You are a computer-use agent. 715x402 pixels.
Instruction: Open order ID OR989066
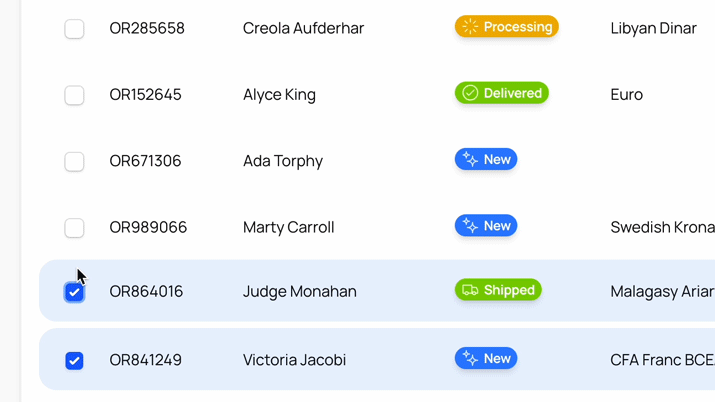(x=148, y=227)
